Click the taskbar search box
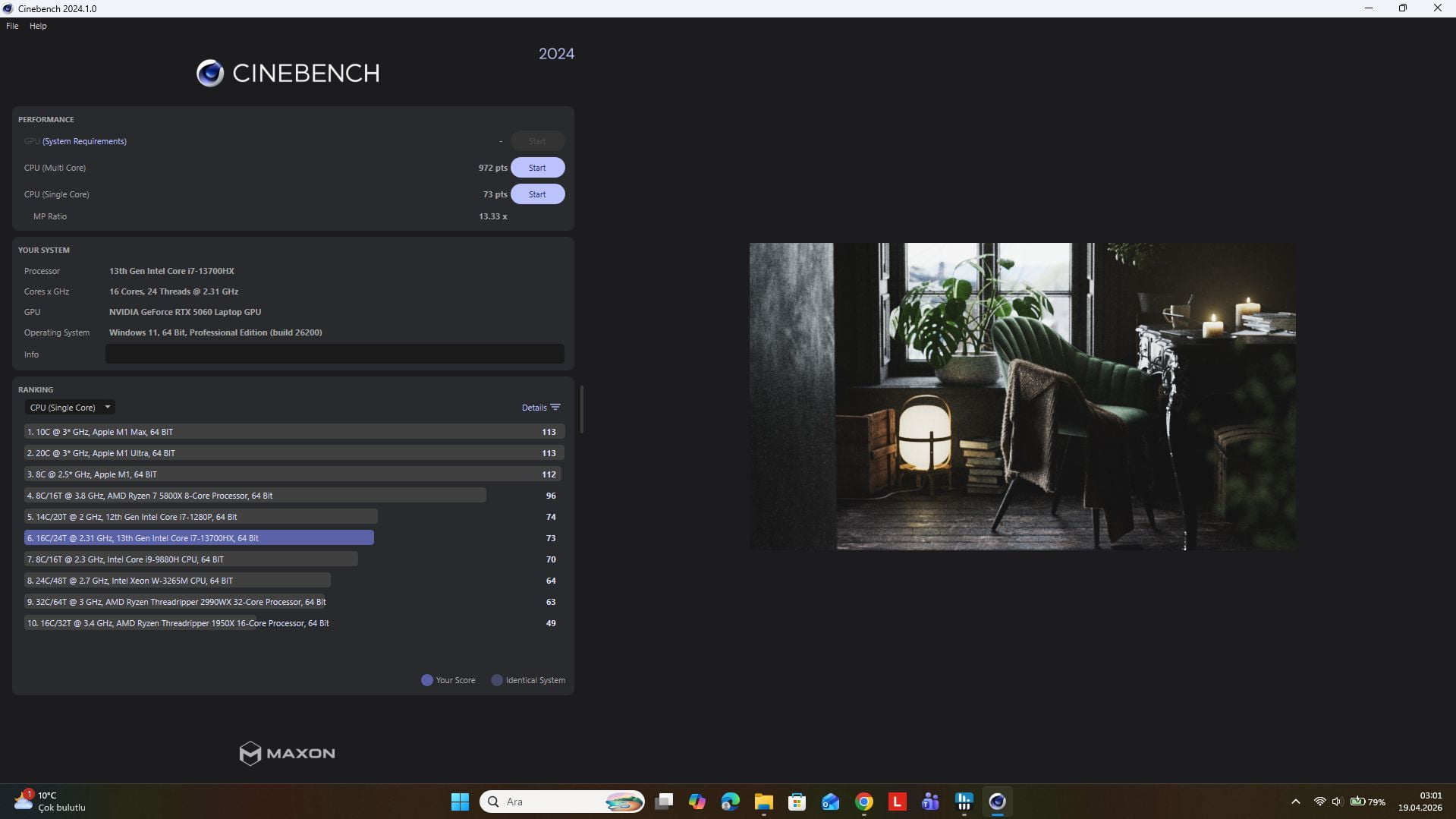Image resolution: width=1456 pixels, height=819 pixels. tap(562, 802)
